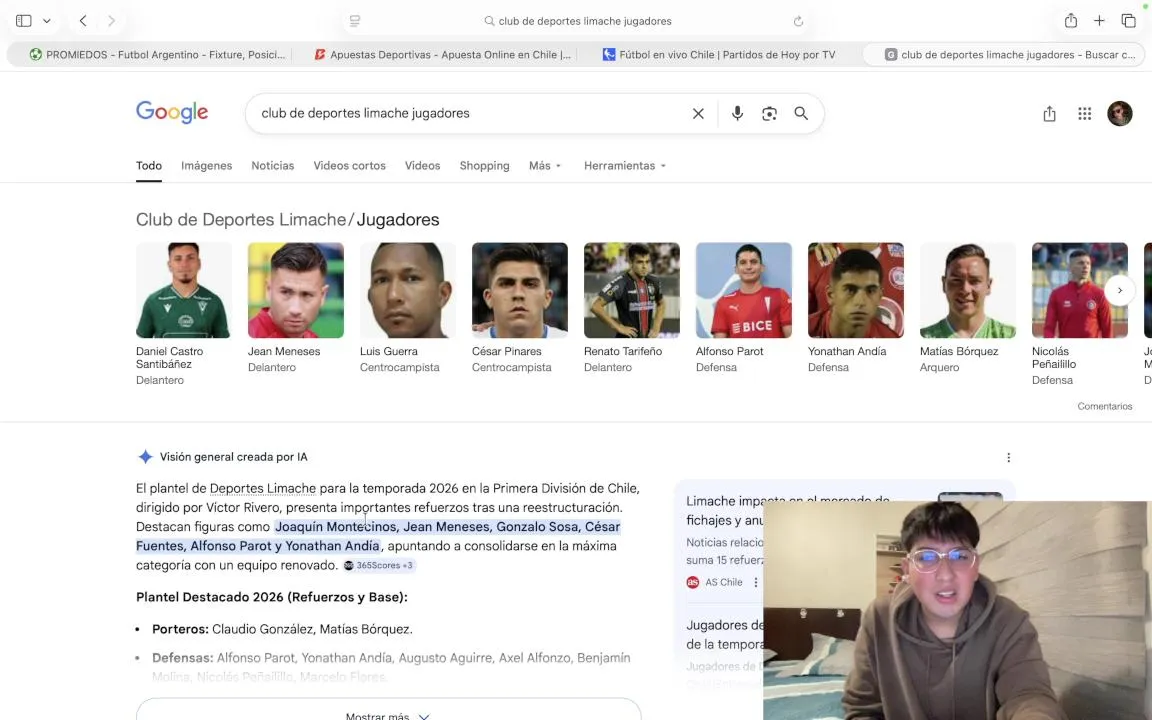Image resolution: width=1152 pixels, height=720 pixels.
Task: Select the club de deportes limache Google tab
Action: (1003, 54)
